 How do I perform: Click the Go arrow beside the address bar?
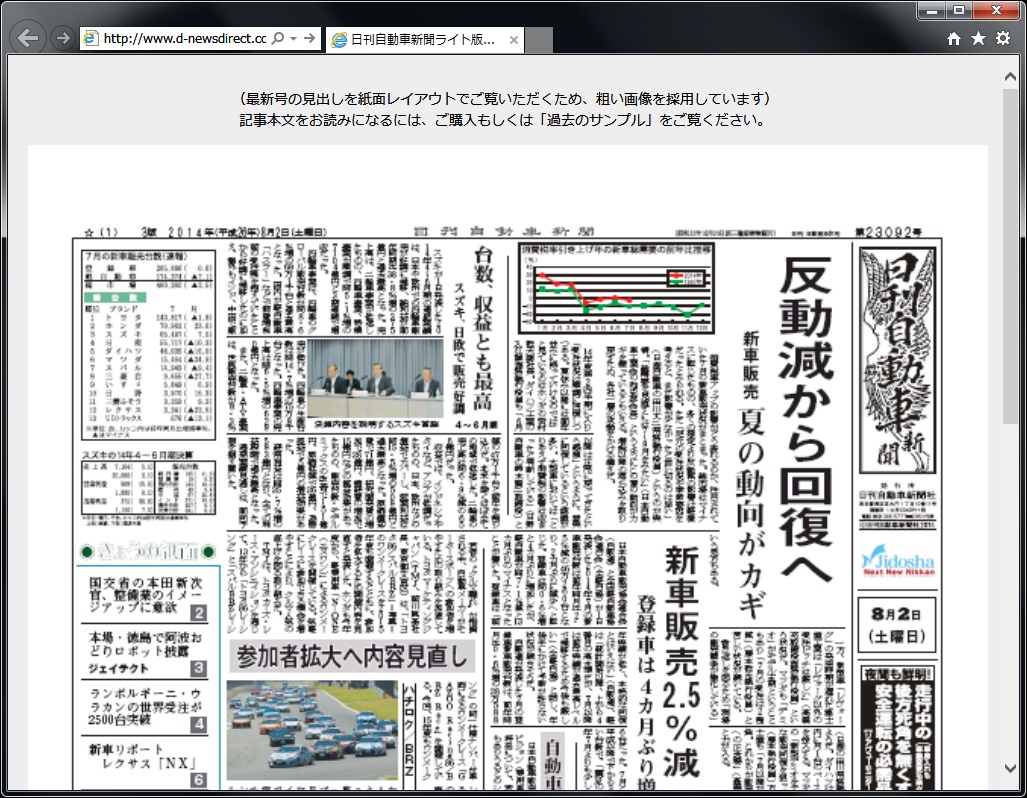(x=310, y=39)
